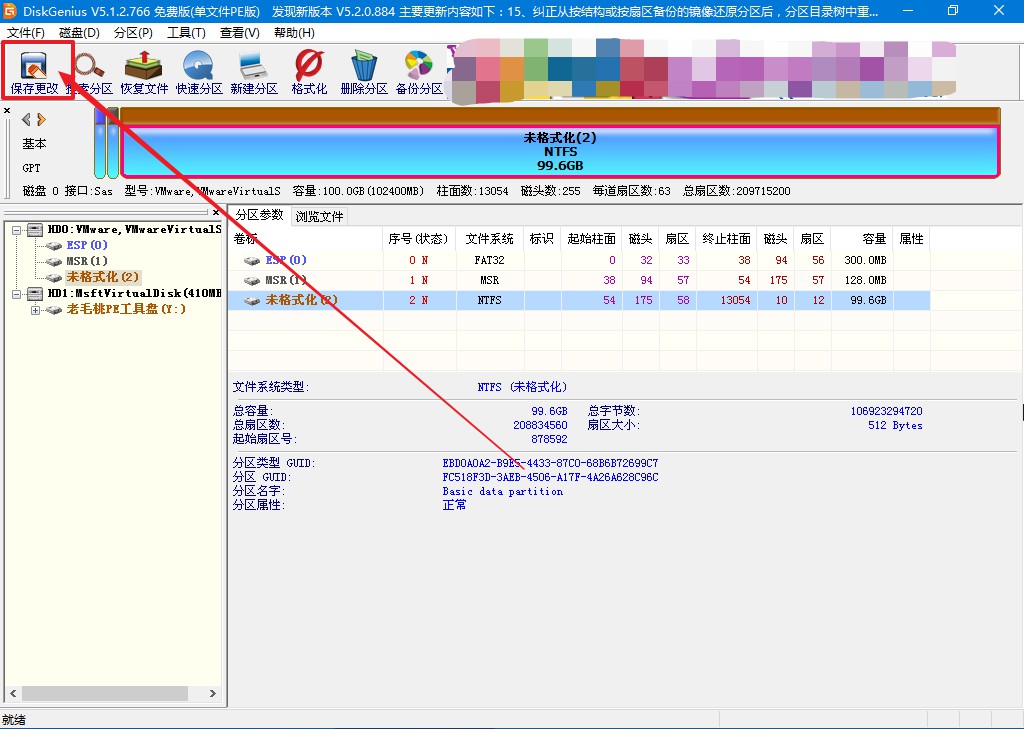This screenshot has width=1024, height=729.
Task: Go to previous disk arrow
Action: tap(26, 120)
